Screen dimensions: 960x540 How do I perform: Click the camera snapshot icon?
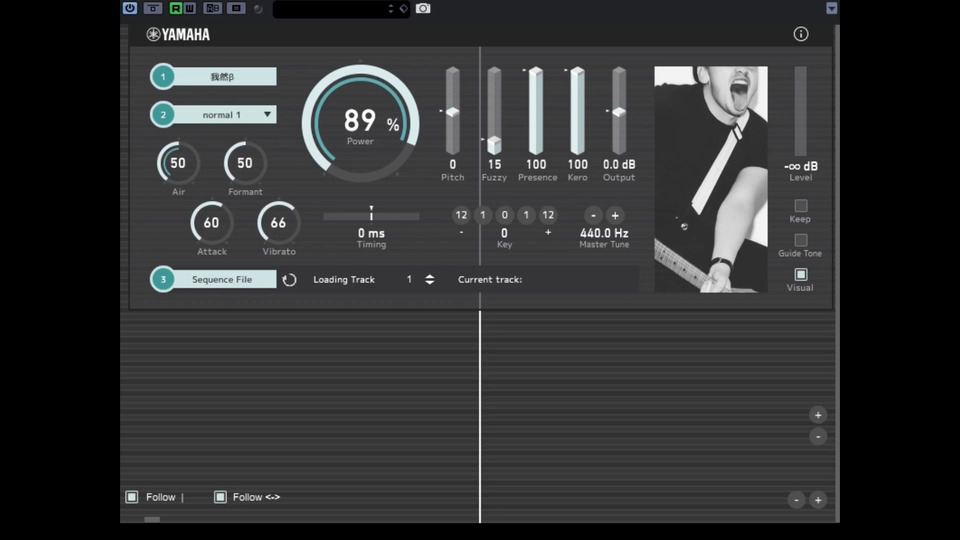423,9
